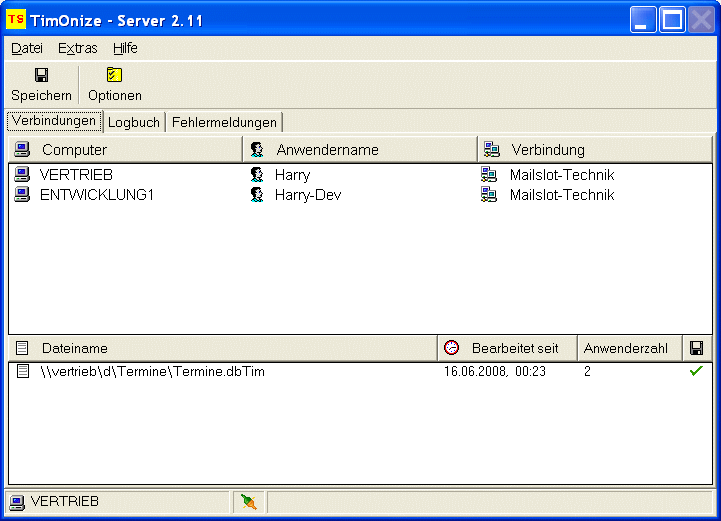
Task: Click the Optionen toolbar button label
Action: tap(115, 95)
